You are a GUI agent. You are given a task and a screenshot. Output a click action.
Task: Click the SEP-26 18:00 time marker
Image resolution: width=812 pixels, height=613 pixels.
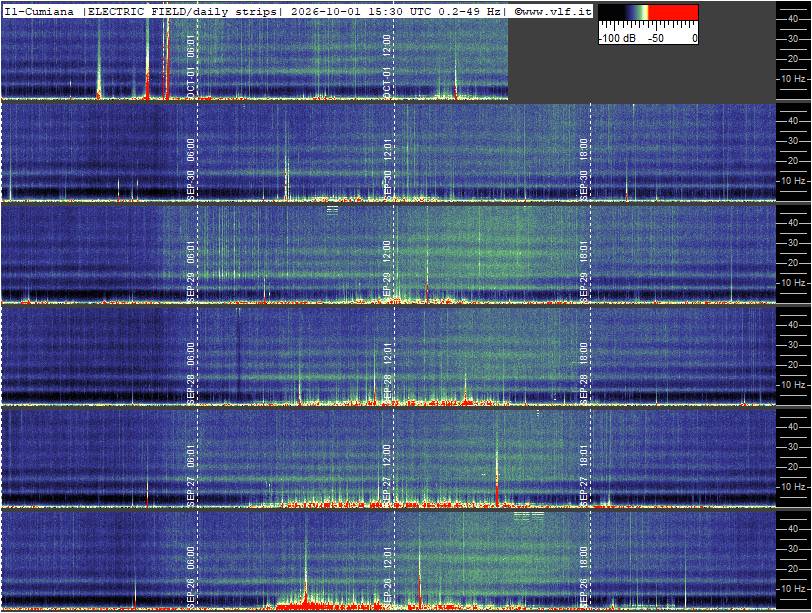(584, 578)
